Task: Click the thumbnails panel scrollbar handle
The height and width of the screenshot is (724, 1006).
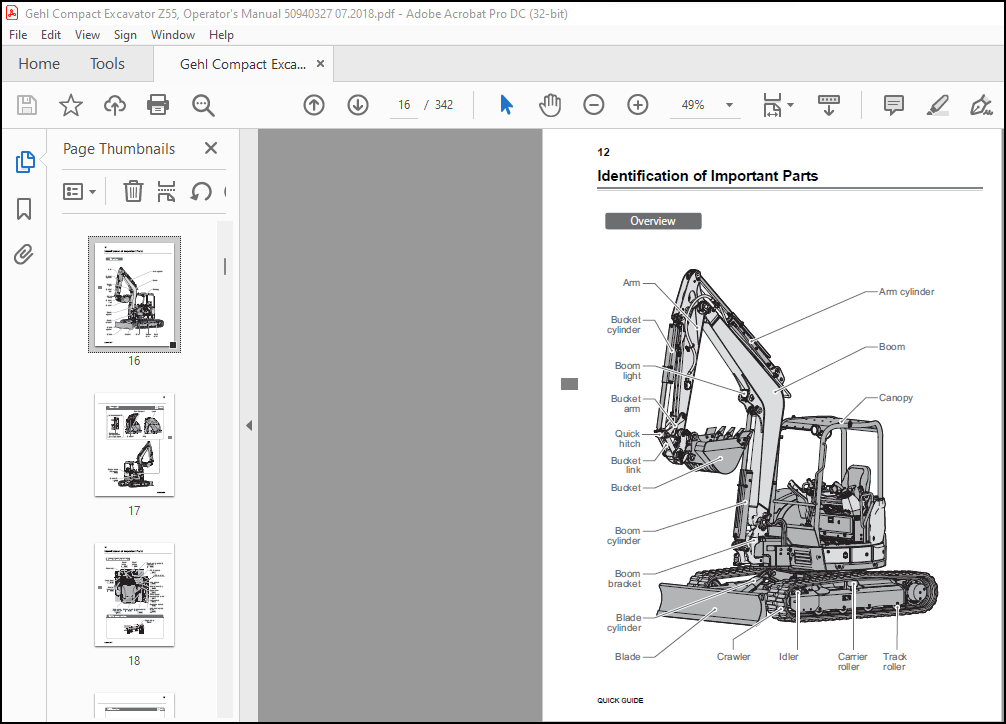Action: coord(225,266)
